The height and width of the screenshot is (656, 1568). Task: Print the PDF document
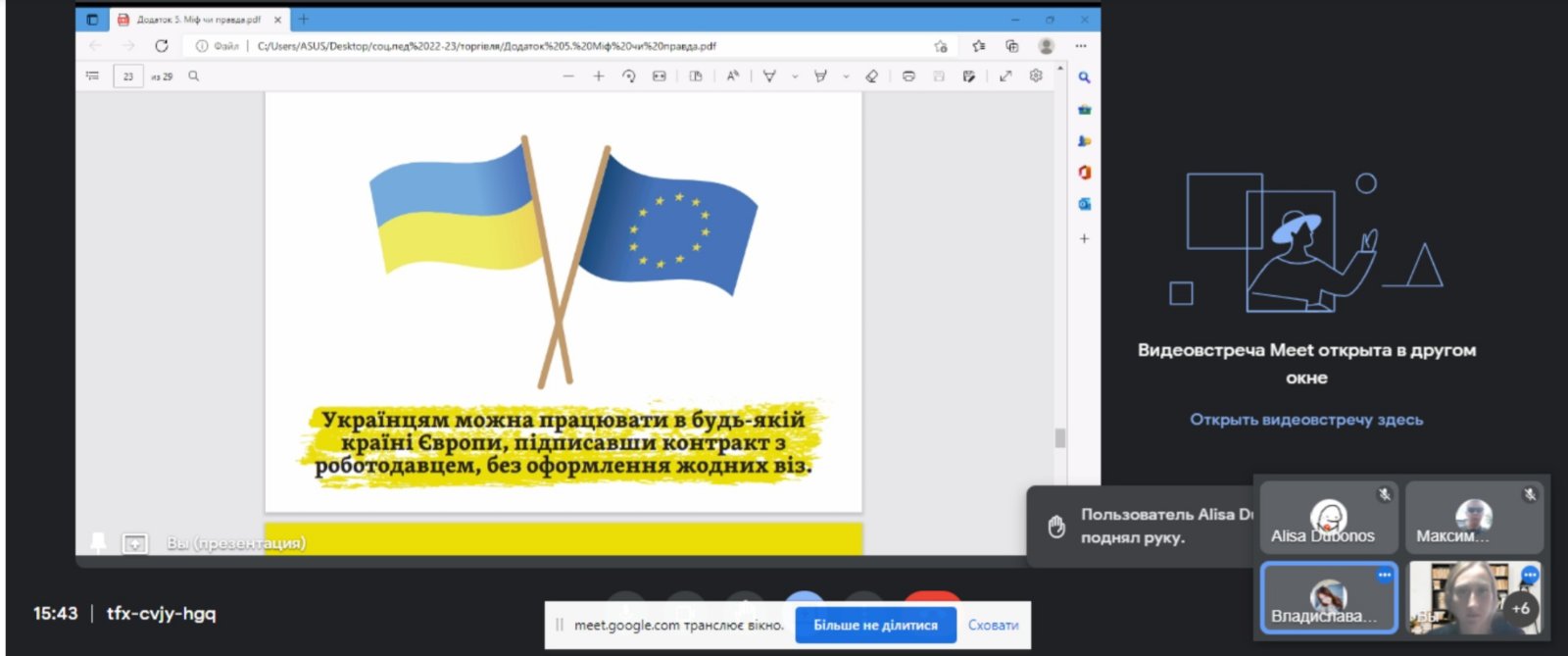coord(908,76)
